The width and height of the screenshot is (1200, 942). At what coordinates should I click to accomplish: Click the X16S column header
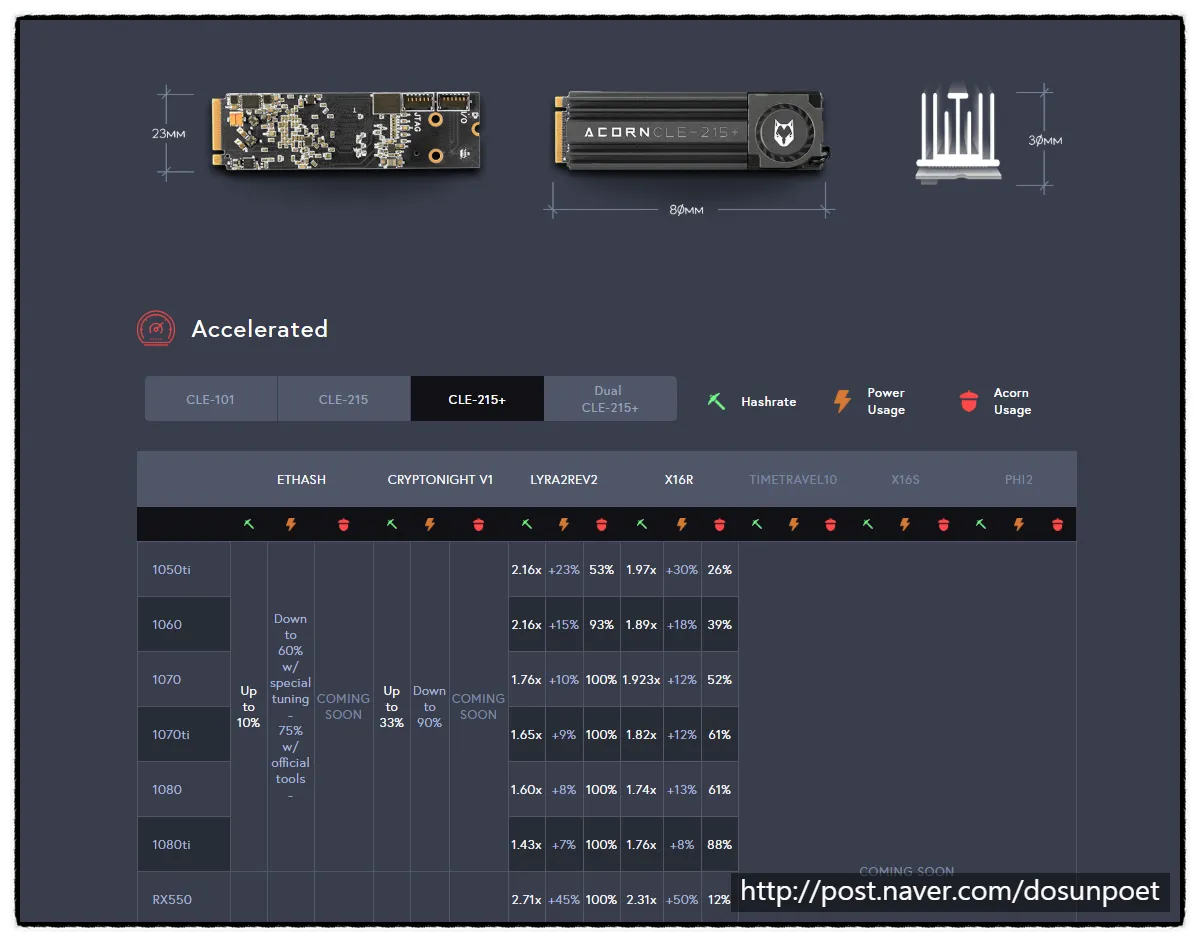tap(905, 480)
